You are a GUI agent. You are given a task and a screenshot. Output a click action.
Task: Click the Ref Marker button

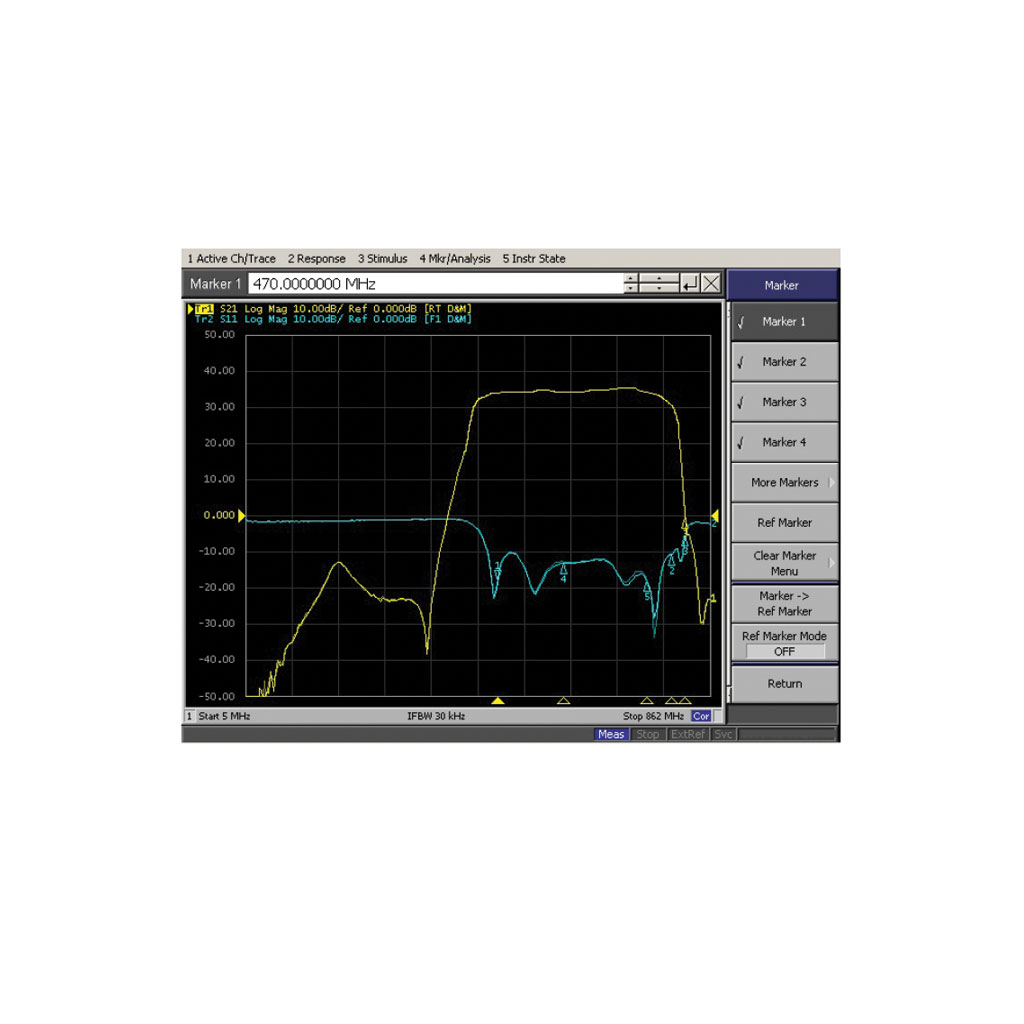pyautogui.click(x=784, y=522)
